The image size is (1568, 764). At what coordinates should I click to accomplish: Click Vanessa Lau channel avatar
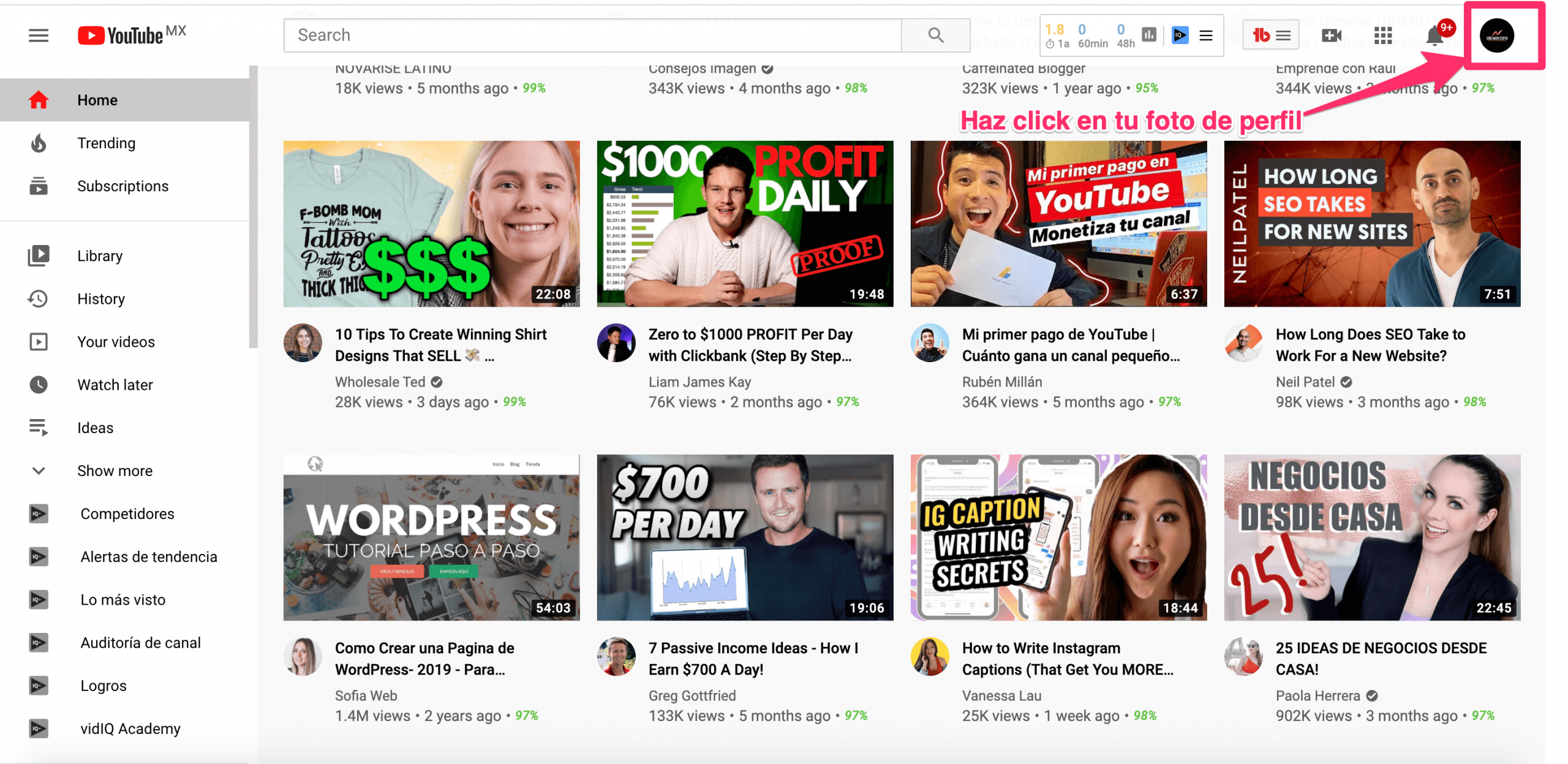[930, 657]
